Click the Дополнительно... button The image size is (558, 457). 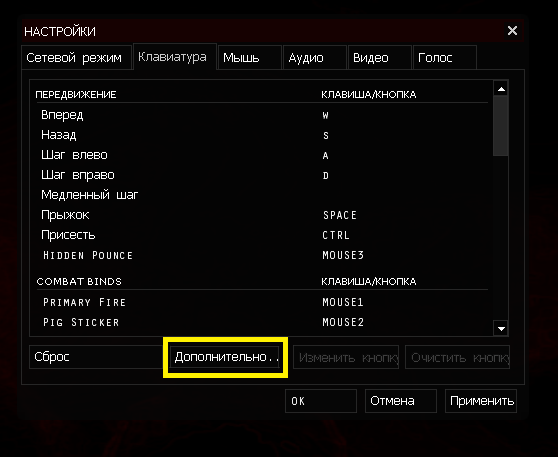[225, 357]
